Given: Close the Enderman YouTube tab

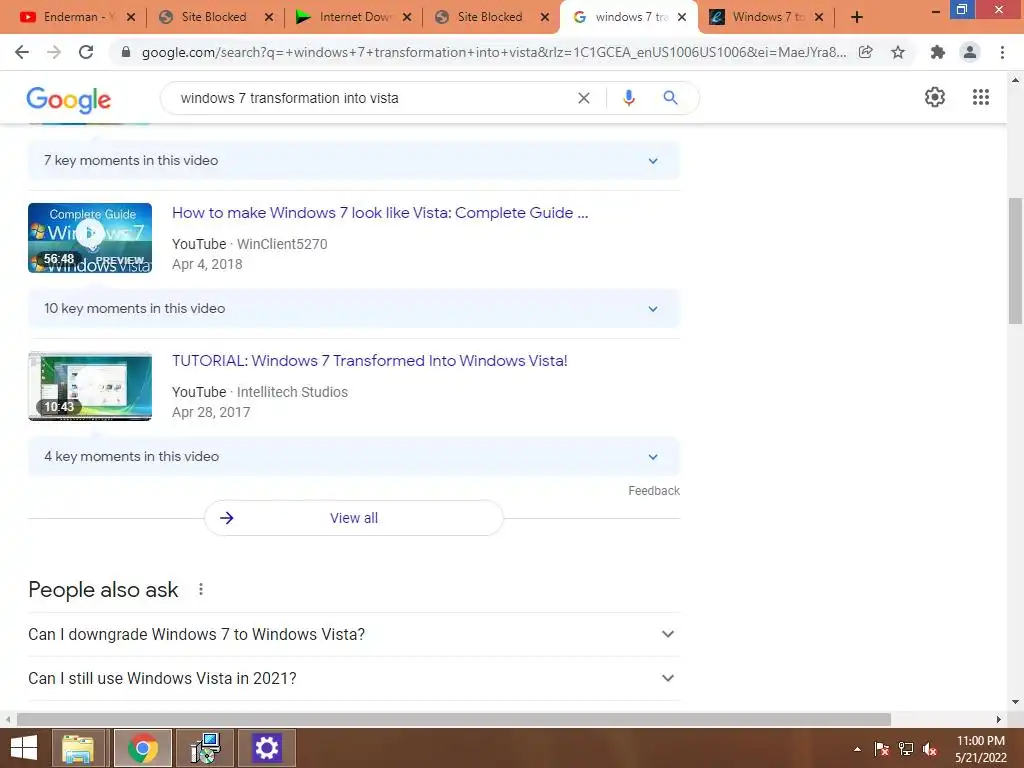Looking at the screenshot, I should click(x=131, y=18).
